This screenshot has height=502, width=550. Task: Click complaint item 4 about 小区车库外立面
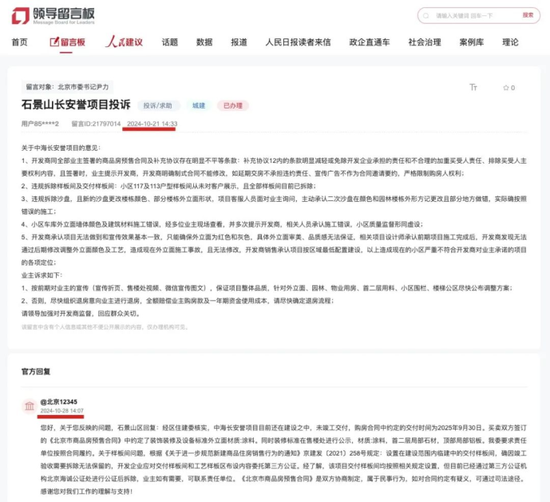pos(222,225)
